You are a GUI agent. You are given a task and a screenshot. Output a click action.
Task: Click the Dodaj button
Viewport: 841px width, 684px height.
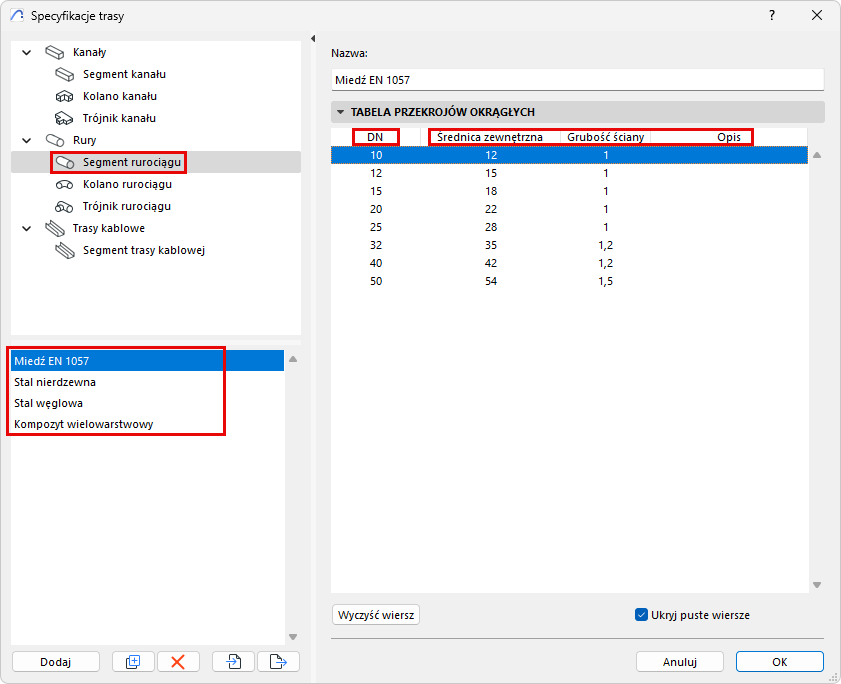pos(56,661)
